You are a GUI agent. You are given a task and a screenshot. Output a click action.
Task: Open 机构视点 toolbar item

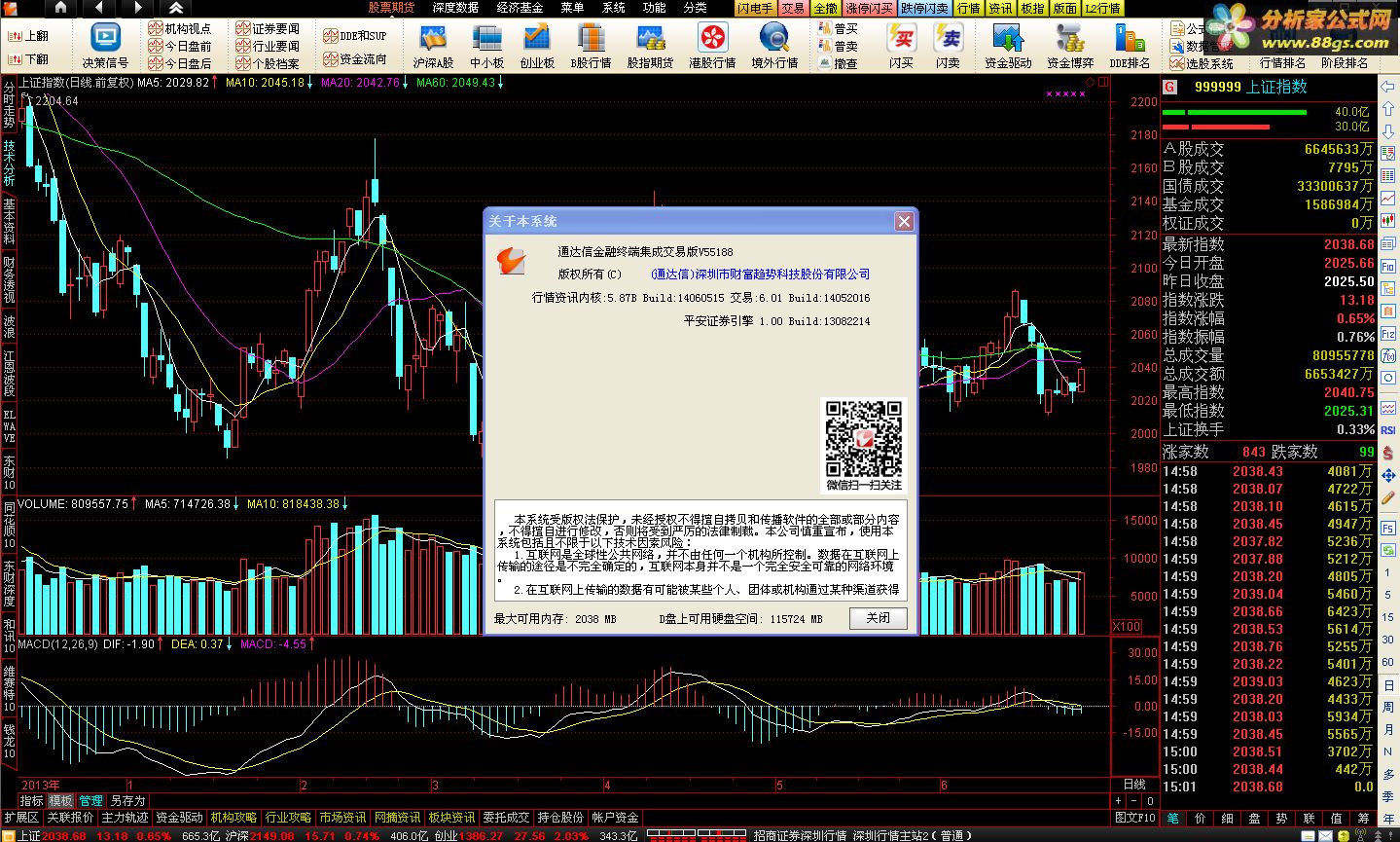pos(180,28)
